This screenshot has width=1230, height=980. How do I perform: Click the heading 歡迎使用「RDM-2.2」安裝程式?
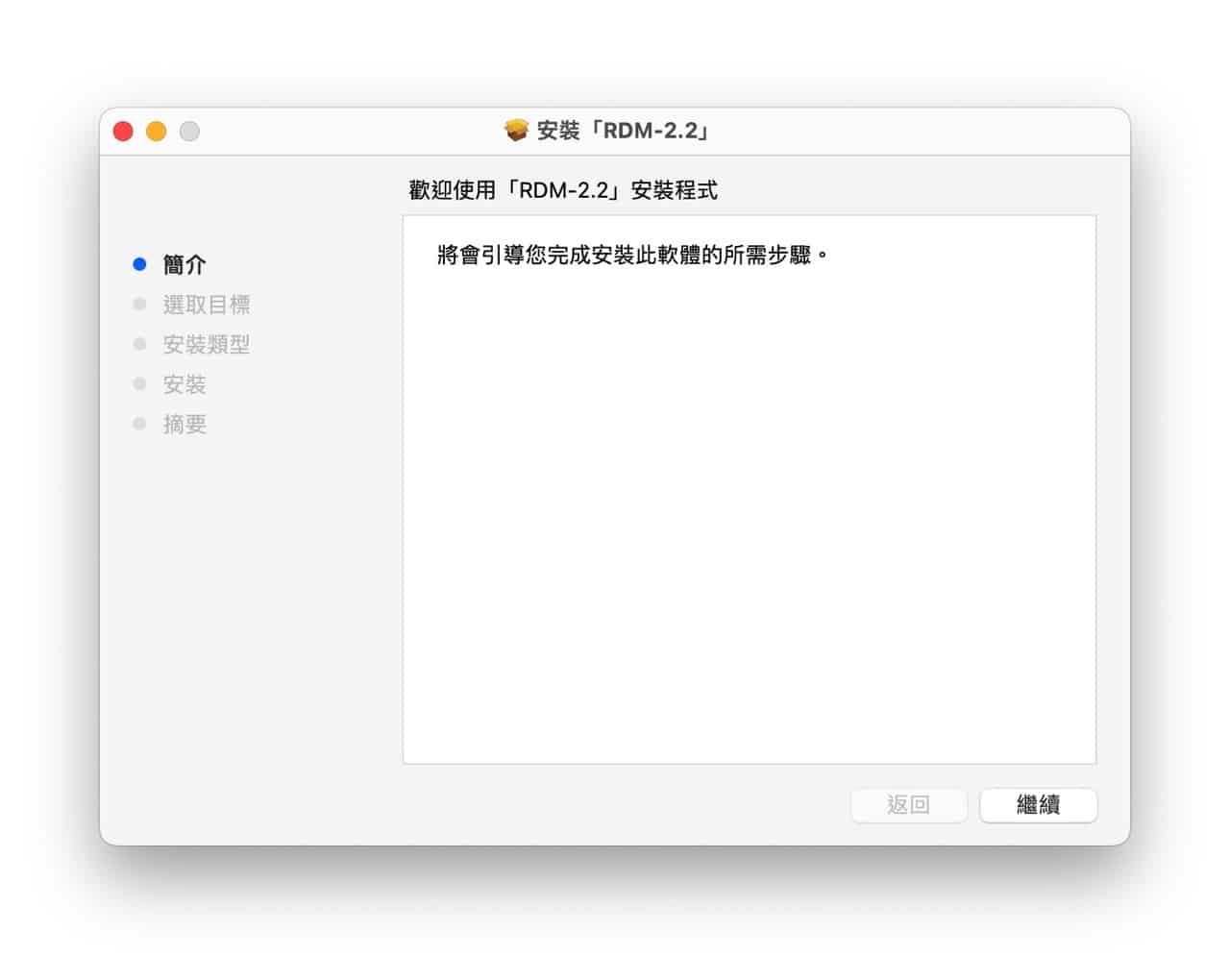point(563,190)
